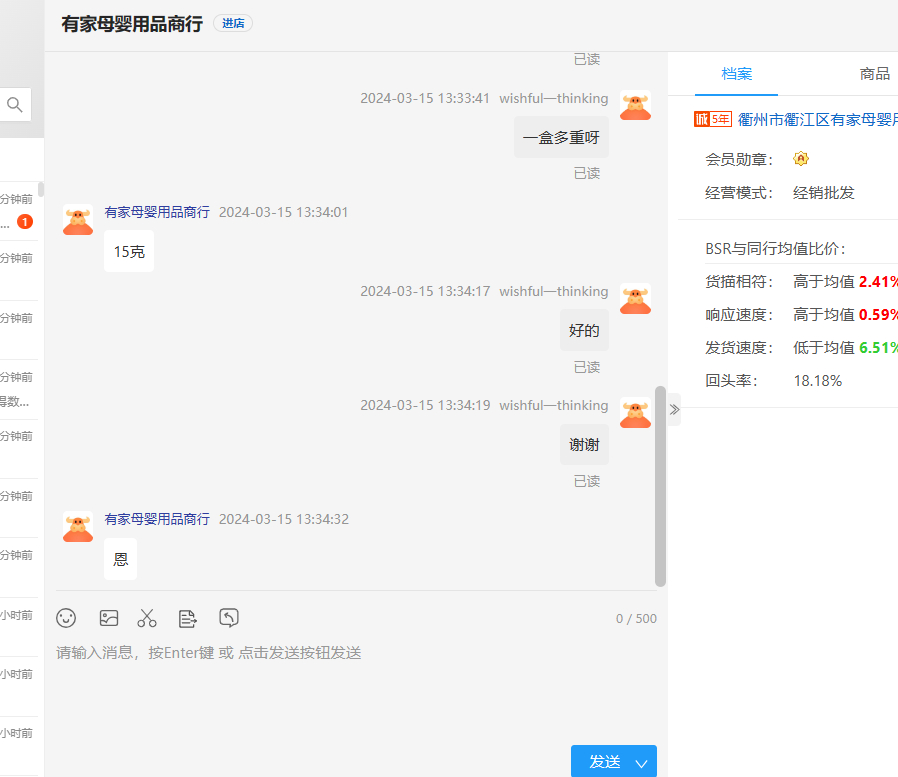
Task: Select the scissors screenshot tool
Action: tap(147, 618)
